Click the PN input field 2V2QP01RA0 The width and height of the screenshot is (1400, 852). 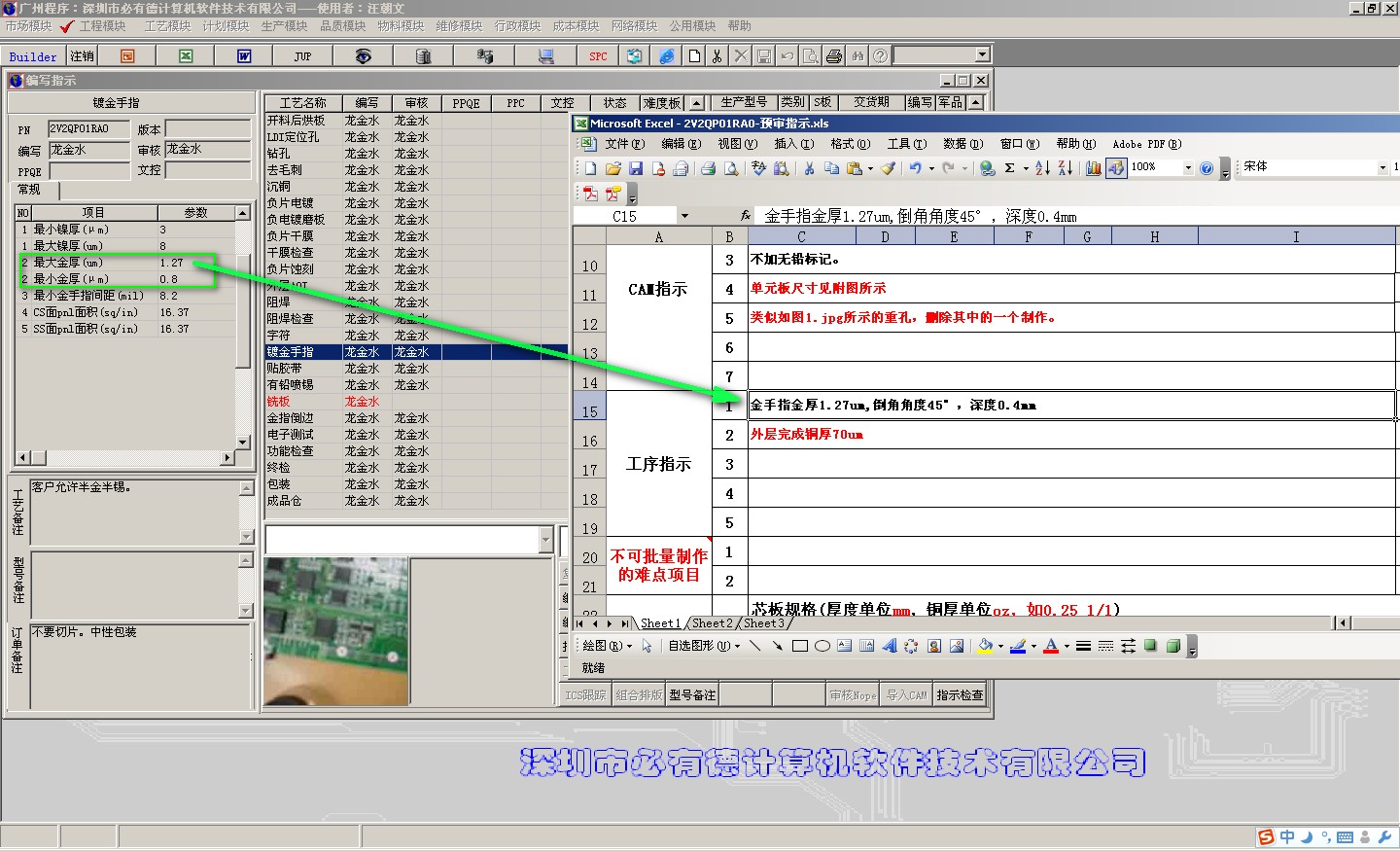pos(88,128)
